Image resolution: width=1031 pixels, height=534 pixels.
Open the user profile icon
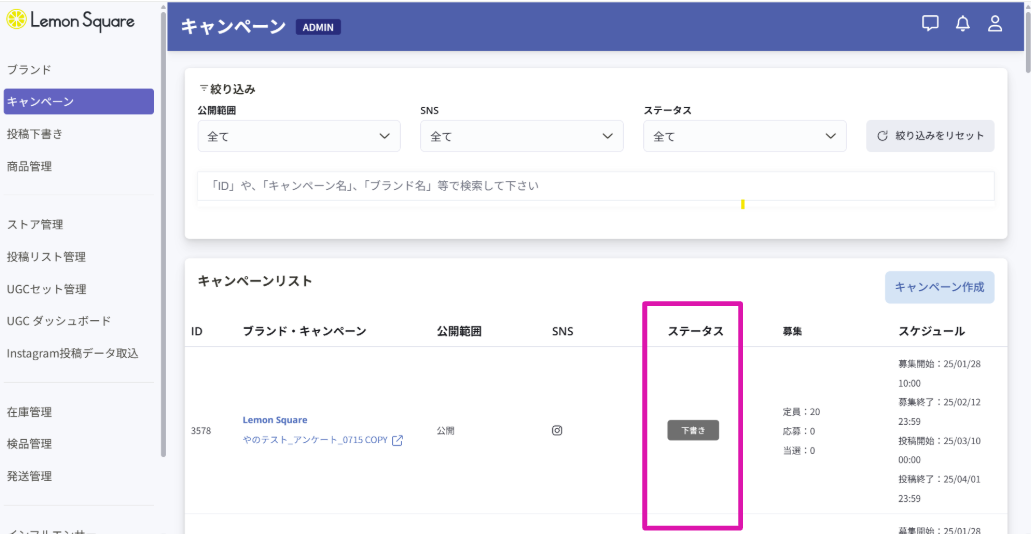pos(995,24)
